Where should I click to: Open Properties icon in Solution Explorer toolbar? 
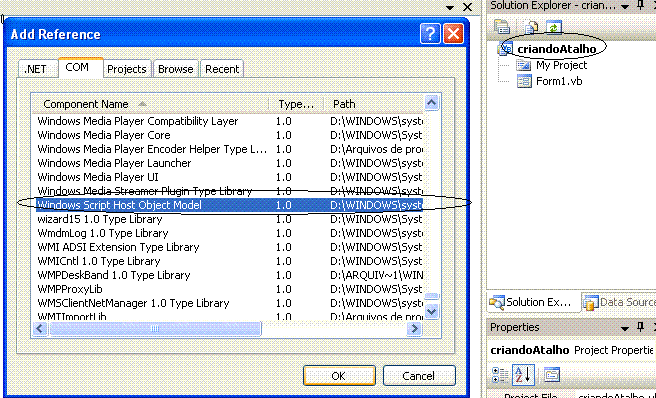point(502,27)
